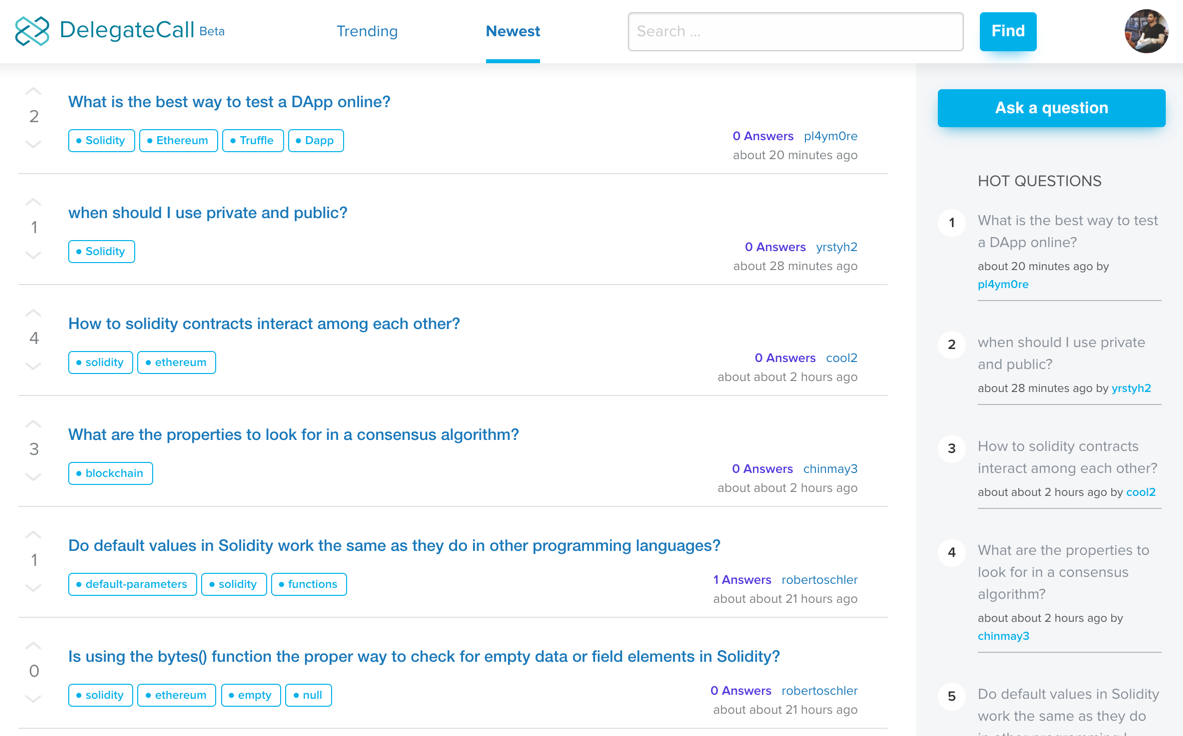Viewport: 1183px width, 736px height.
Task: Upvote the consensus algorithm question
Action: 33,423
